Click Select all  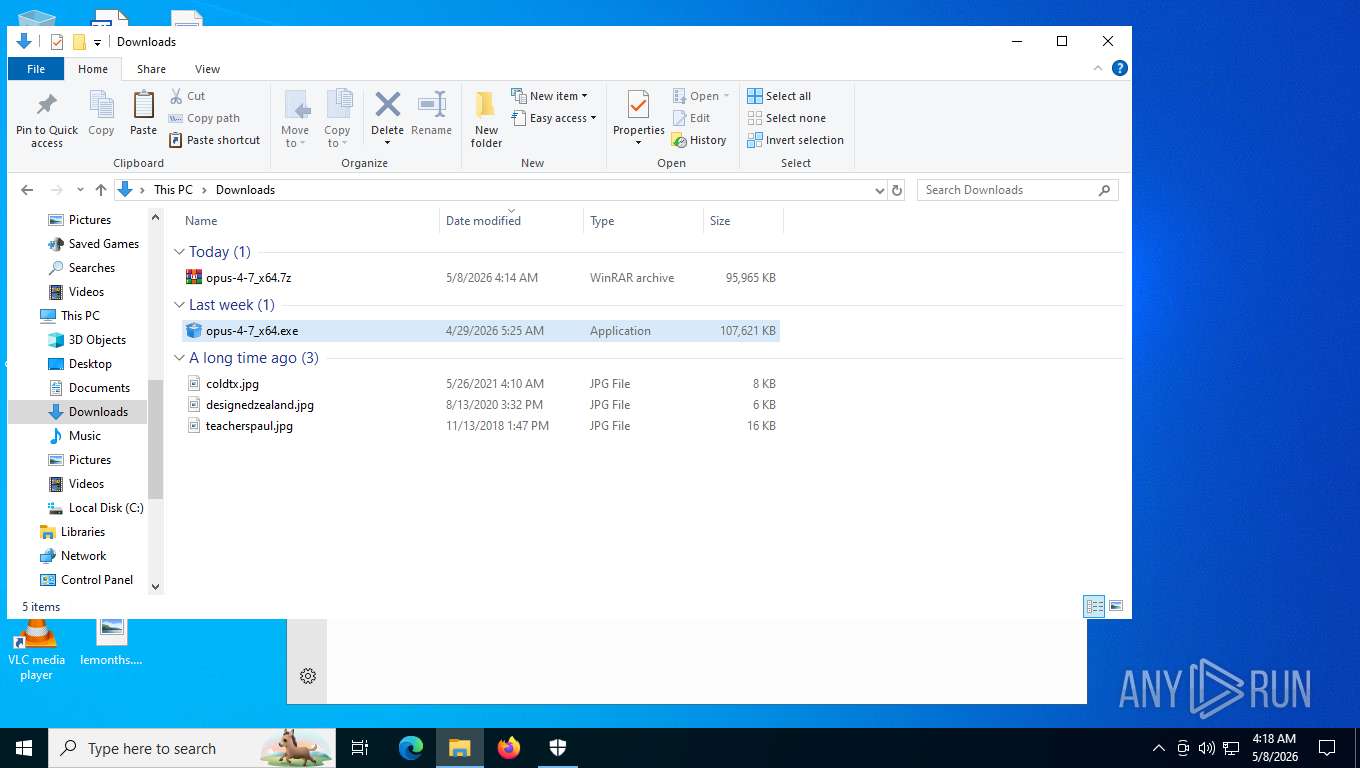[779, 96]
